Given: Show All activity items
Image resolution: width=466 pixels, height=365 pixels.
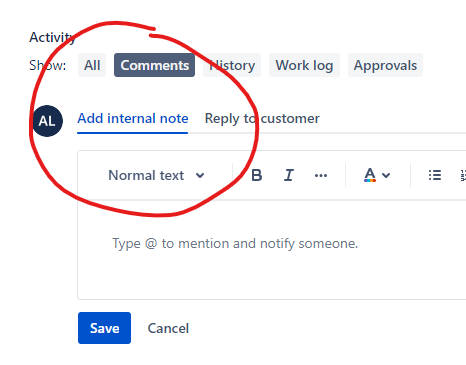Looking at the screenshot, I should (92, 65).
